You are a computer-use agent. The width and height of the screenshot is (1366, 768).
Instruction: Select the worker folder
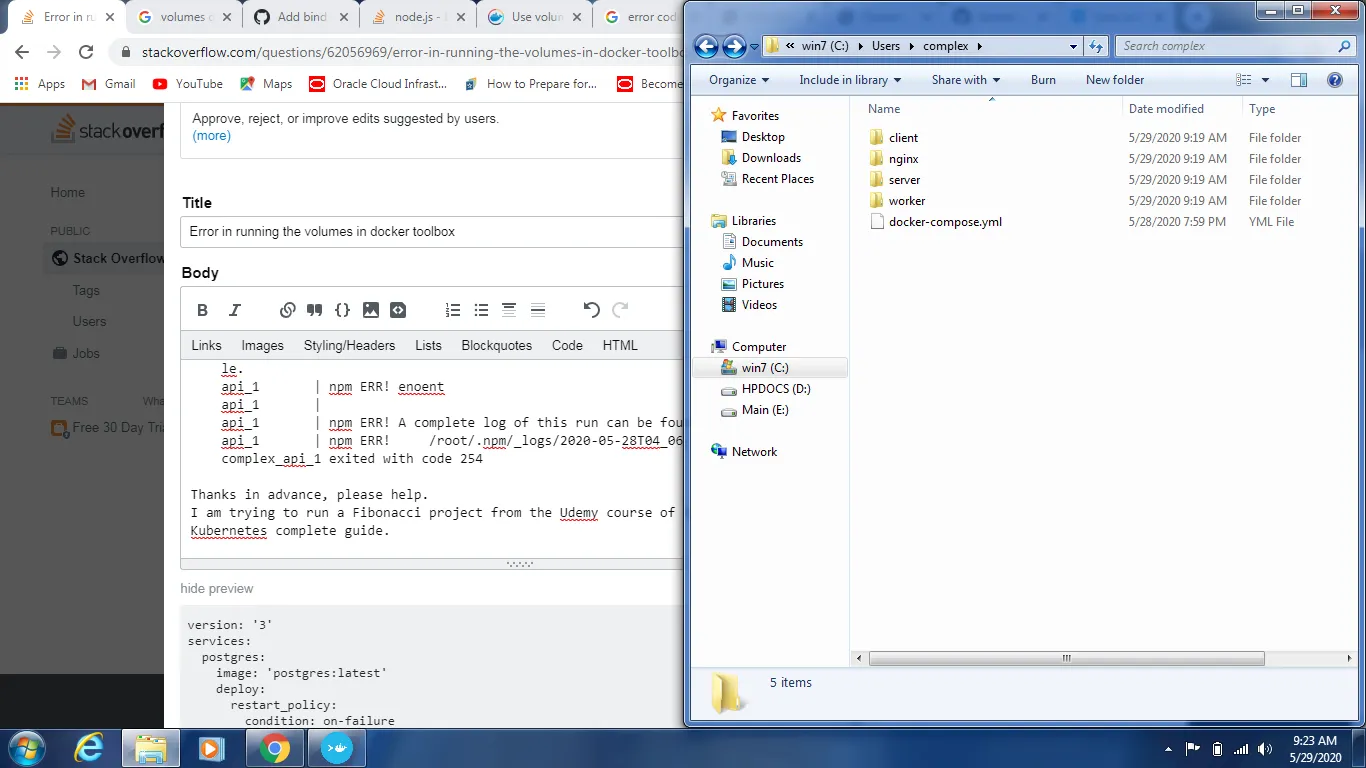coord(907,201)
